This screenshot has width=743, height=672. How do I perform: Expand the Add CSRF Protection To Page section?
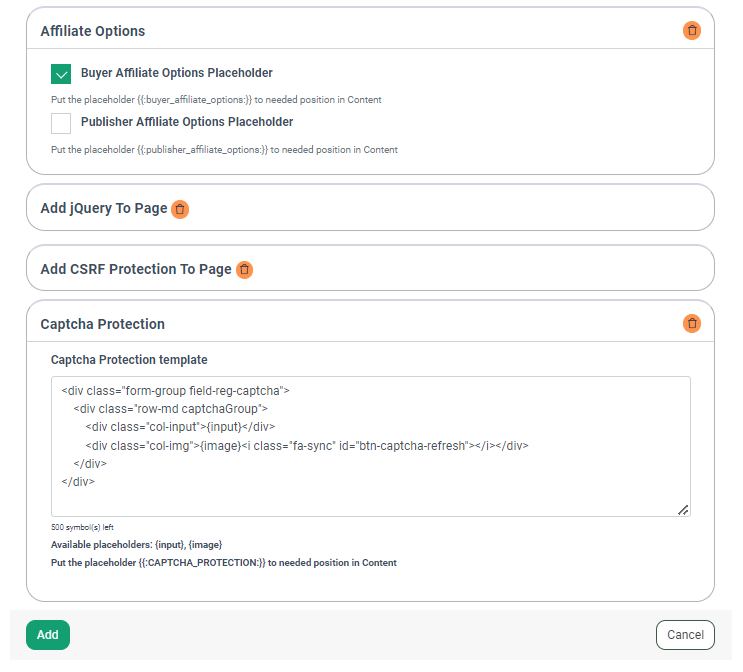(x=135, y=270)
